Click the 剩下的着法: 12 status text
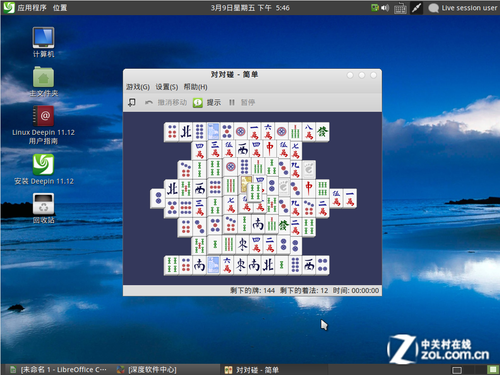Viewport: 500px width, 375px height. point(304,290)
